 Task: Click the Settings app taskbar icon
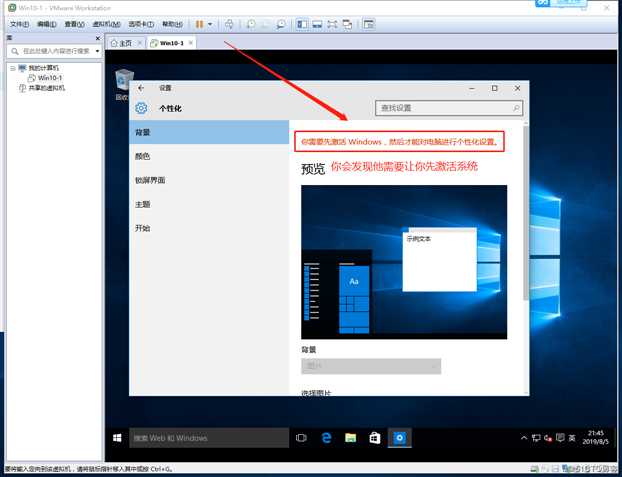point(399,438)
